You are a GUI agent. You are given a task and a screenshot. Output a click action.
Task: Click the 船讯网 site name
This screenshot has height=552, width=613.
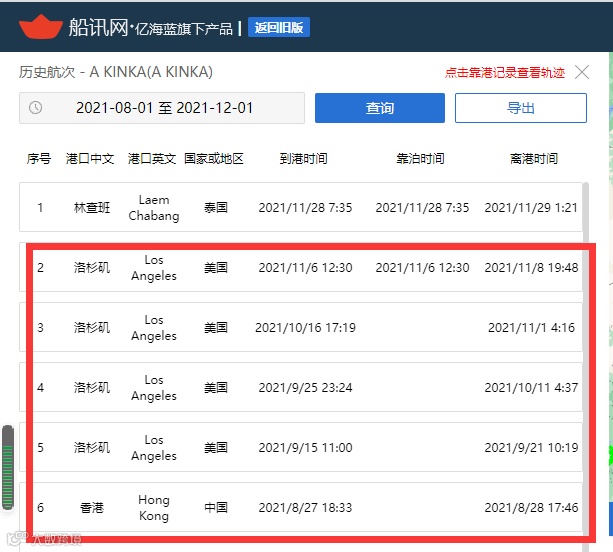coord(98,27)
